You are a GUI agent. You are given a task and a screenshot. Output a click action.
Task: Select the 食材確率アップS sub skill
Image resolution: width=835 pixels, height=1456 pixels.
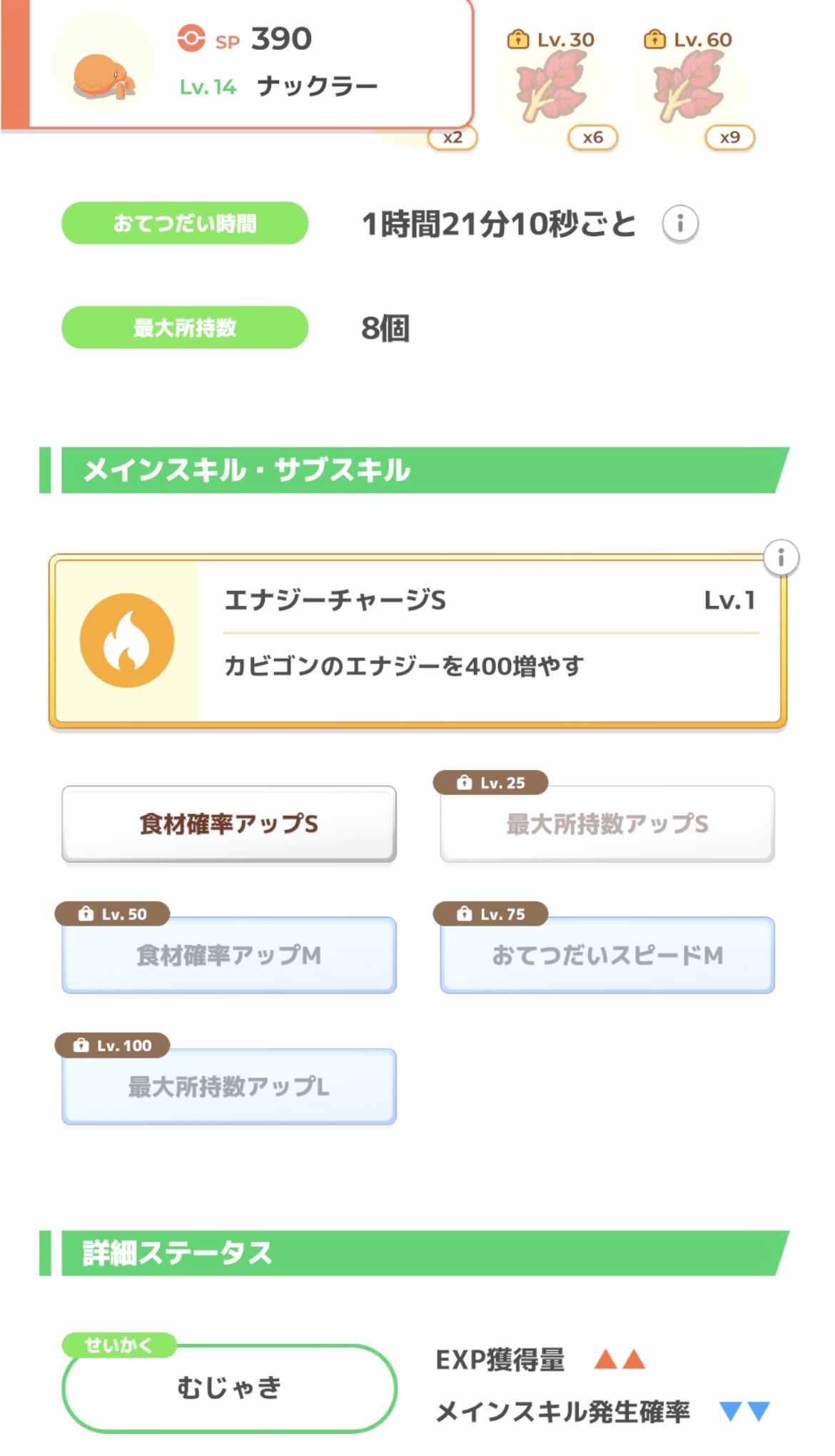(229, 824)
